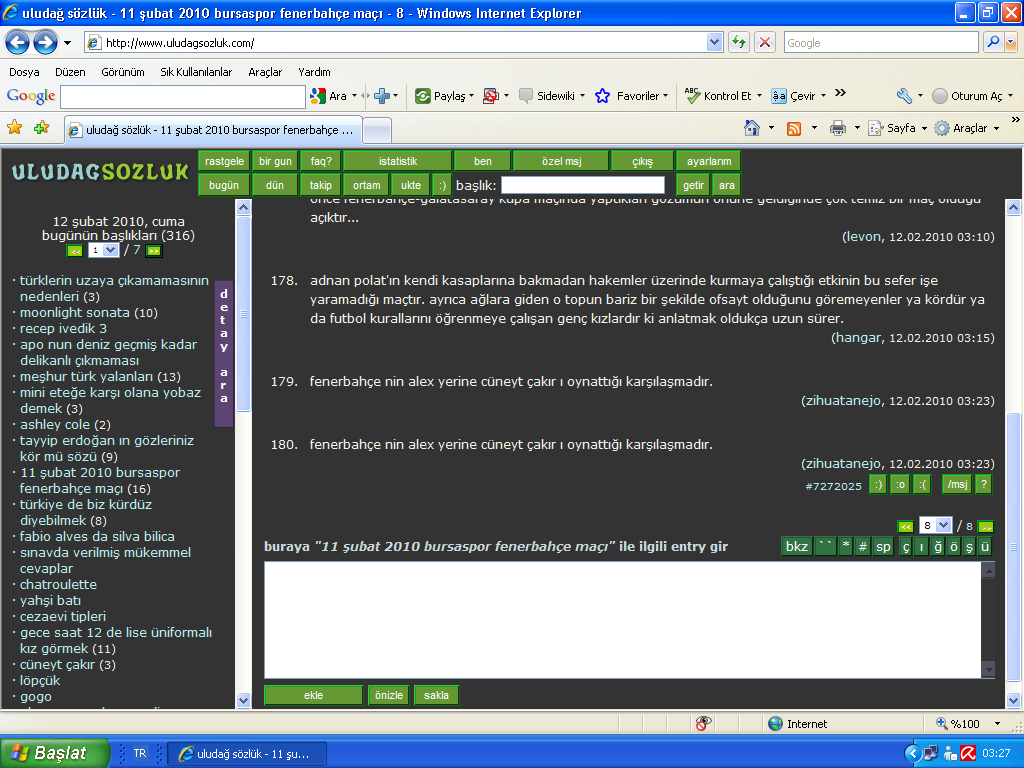
Task: Stop loading with the red X icon
Action: (x=765, y=42)
